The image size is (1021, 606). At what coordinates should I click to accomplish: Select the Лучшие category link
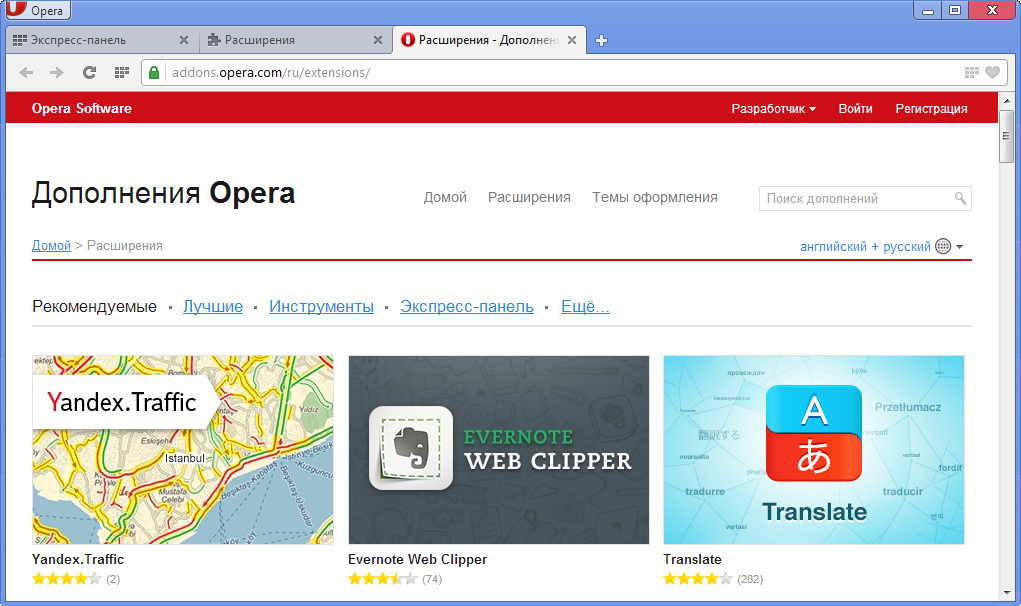click(212, 306)
